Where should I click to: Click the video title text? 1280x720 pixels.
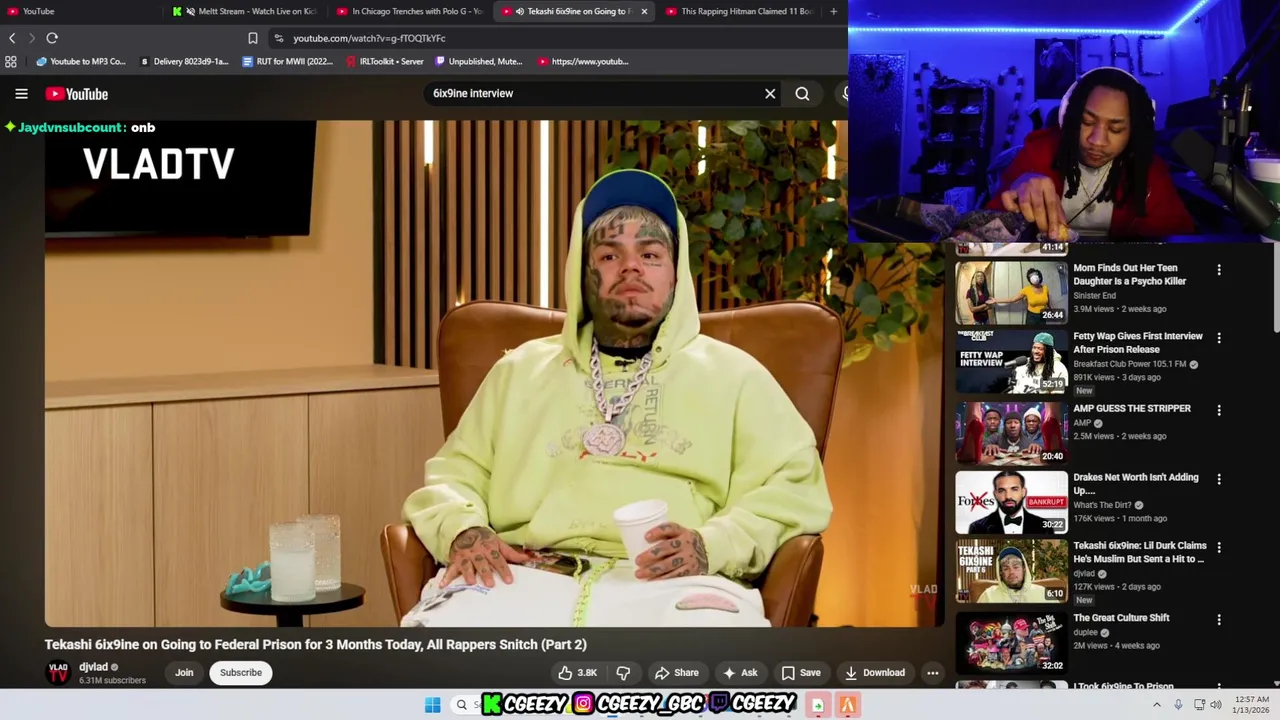pos(315,645)
